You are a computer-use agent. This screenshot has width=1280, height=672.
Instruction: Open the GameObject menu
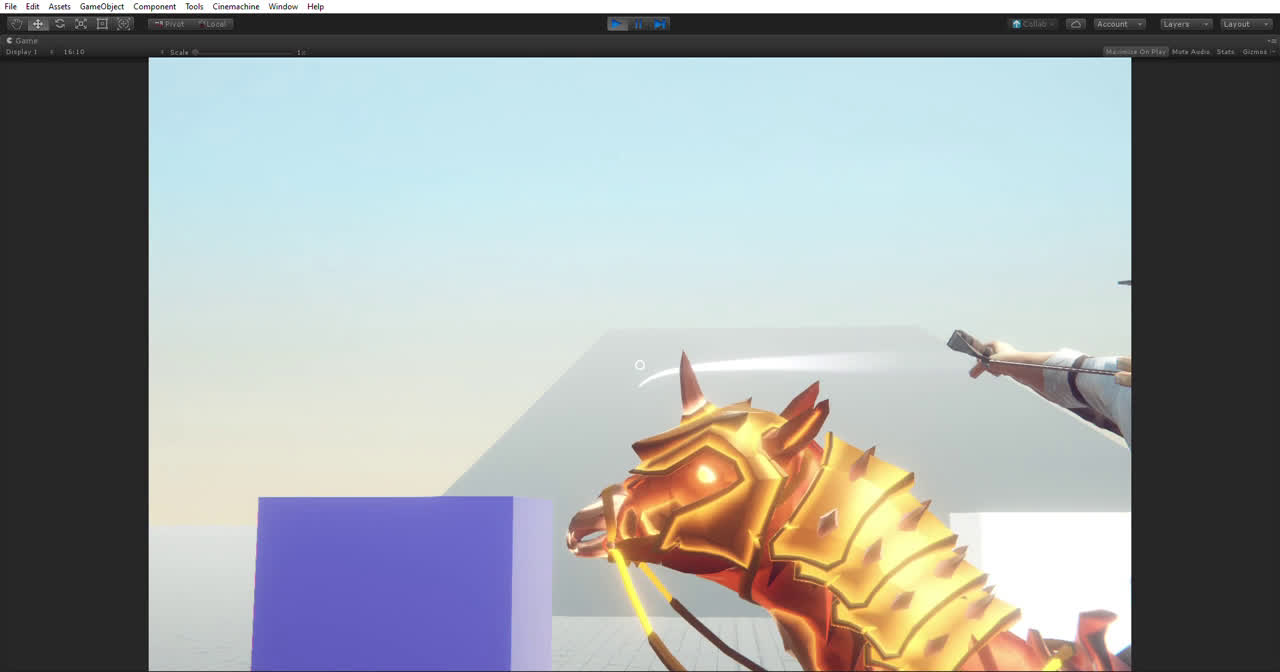pos(102,7)
